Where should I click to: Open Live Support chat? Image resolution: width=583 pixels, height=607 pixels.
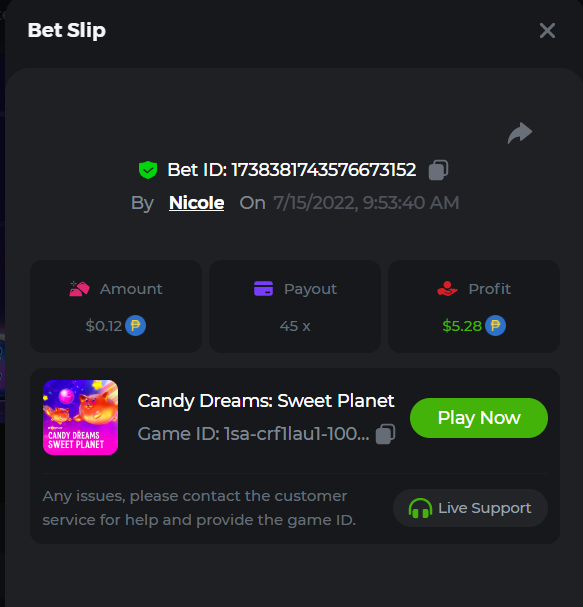pos(470,508)
